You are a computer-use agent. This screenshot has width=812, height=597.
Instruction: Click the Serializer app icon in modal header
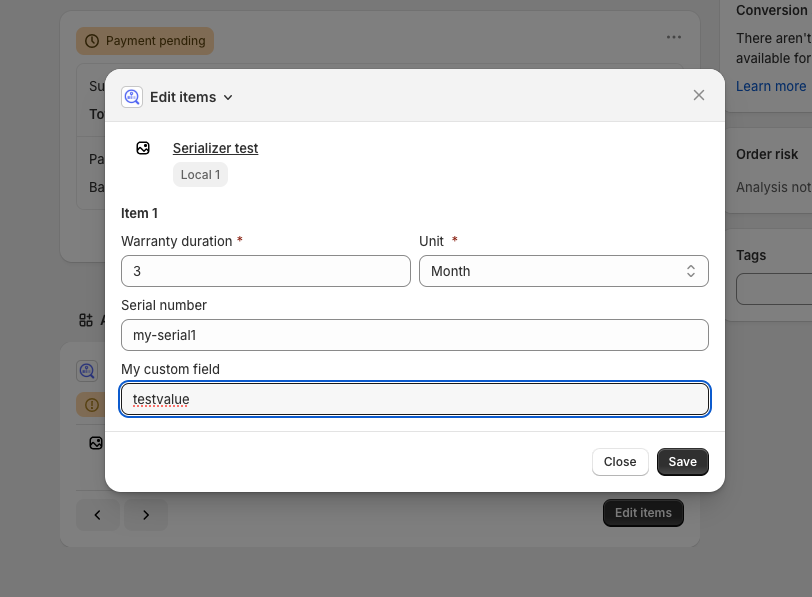pyautogui.click(x=132, y=97)
